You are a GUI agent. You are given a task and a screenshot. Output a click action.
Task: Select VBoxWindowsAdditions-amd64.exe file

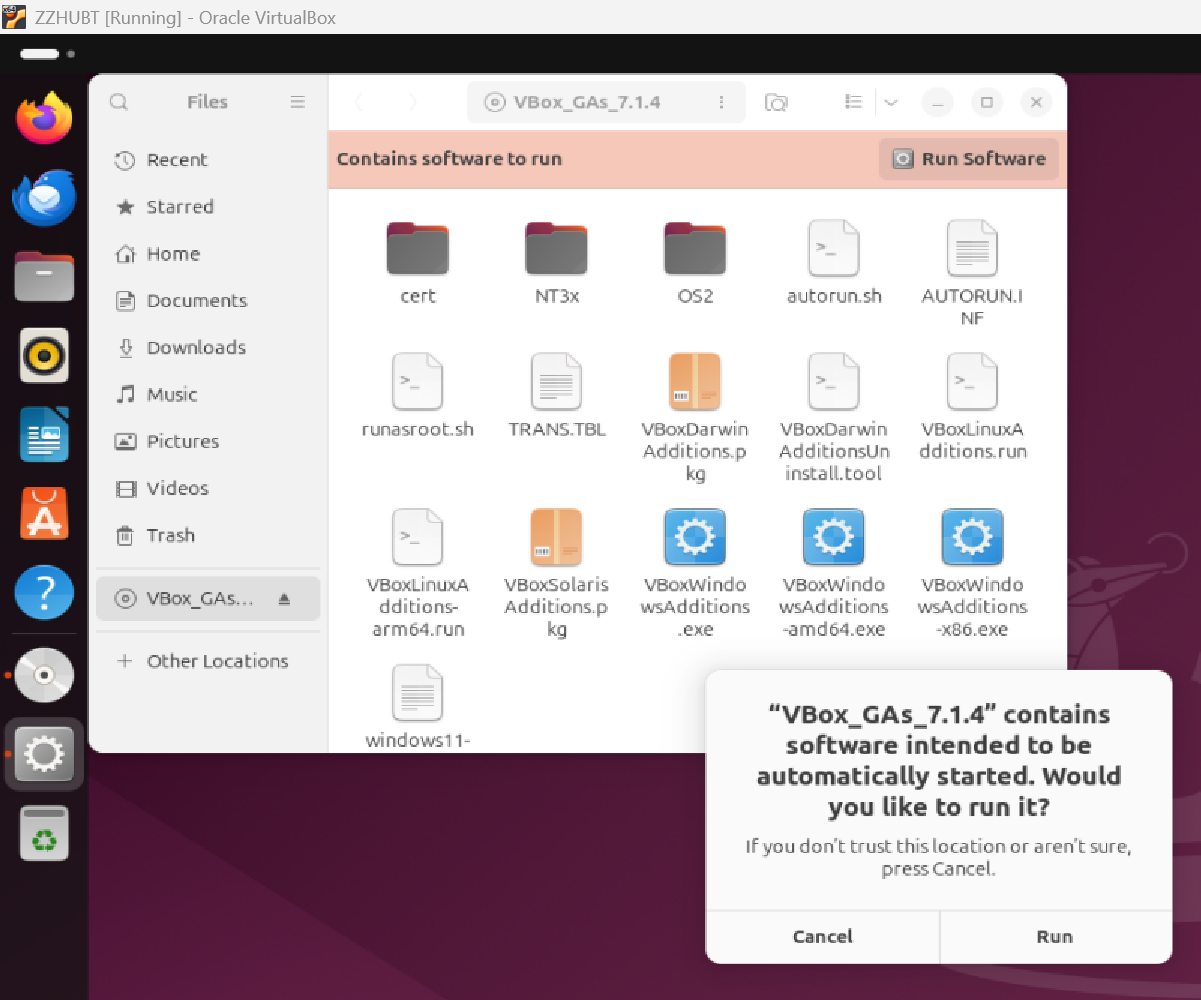click(x=834, y=574)
